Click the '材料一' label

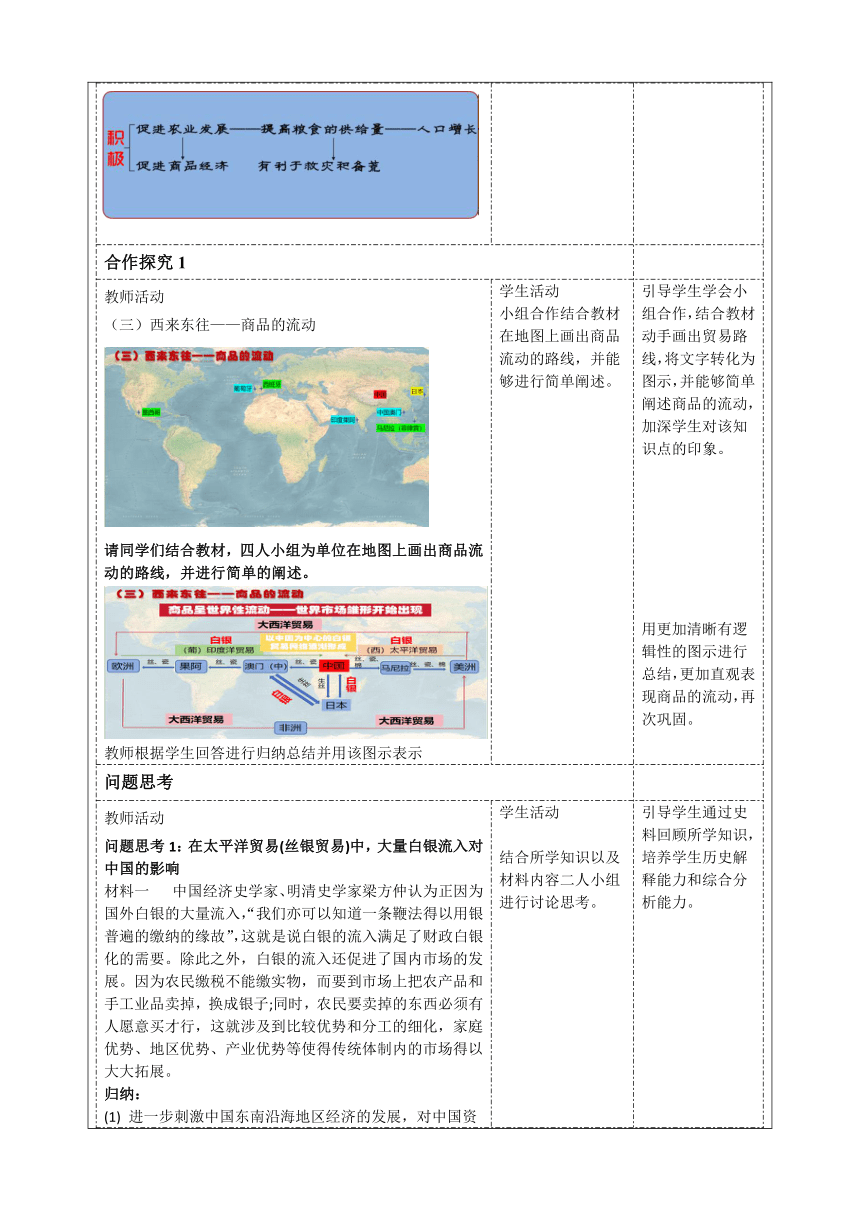click(x=127, y=889)
